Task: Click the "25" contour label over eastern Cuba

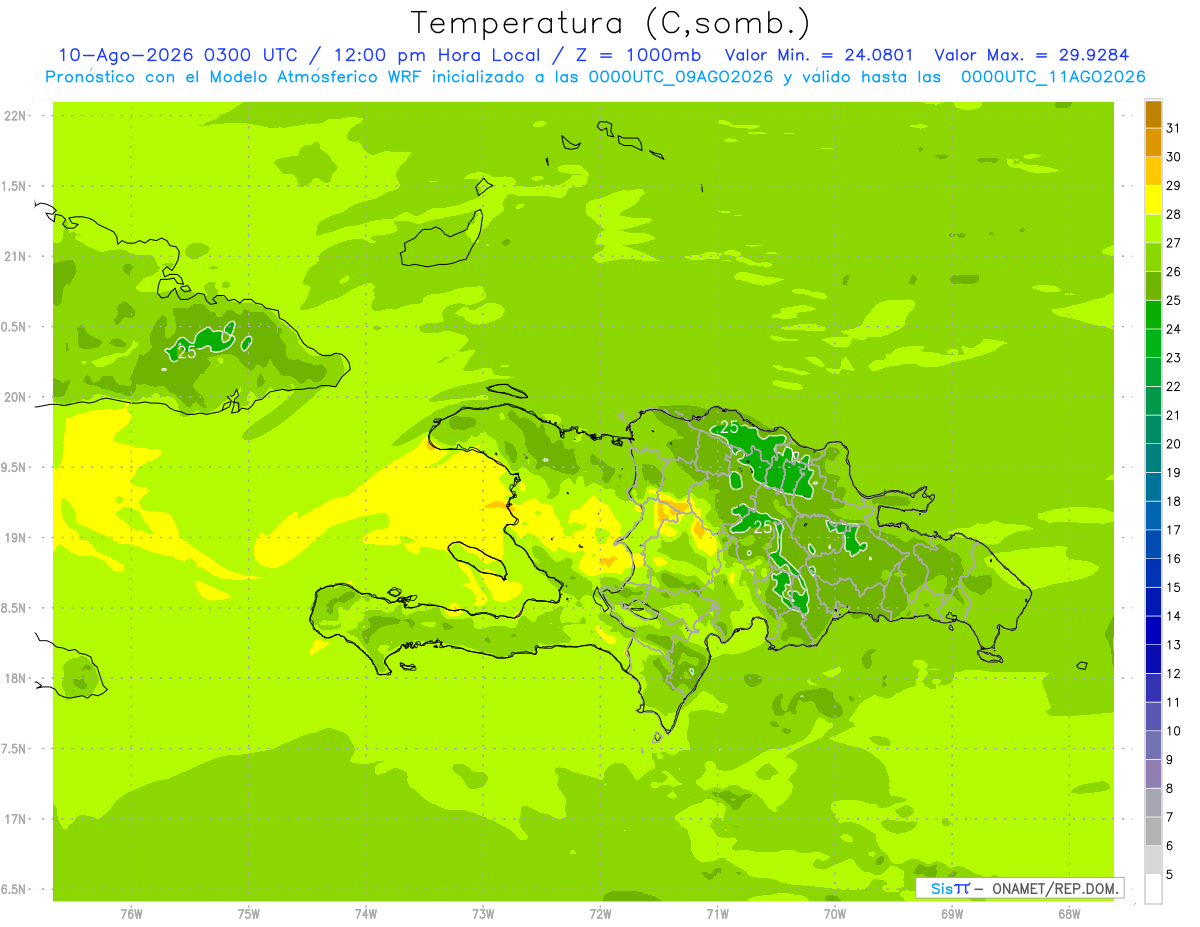Action: (186, 351)
